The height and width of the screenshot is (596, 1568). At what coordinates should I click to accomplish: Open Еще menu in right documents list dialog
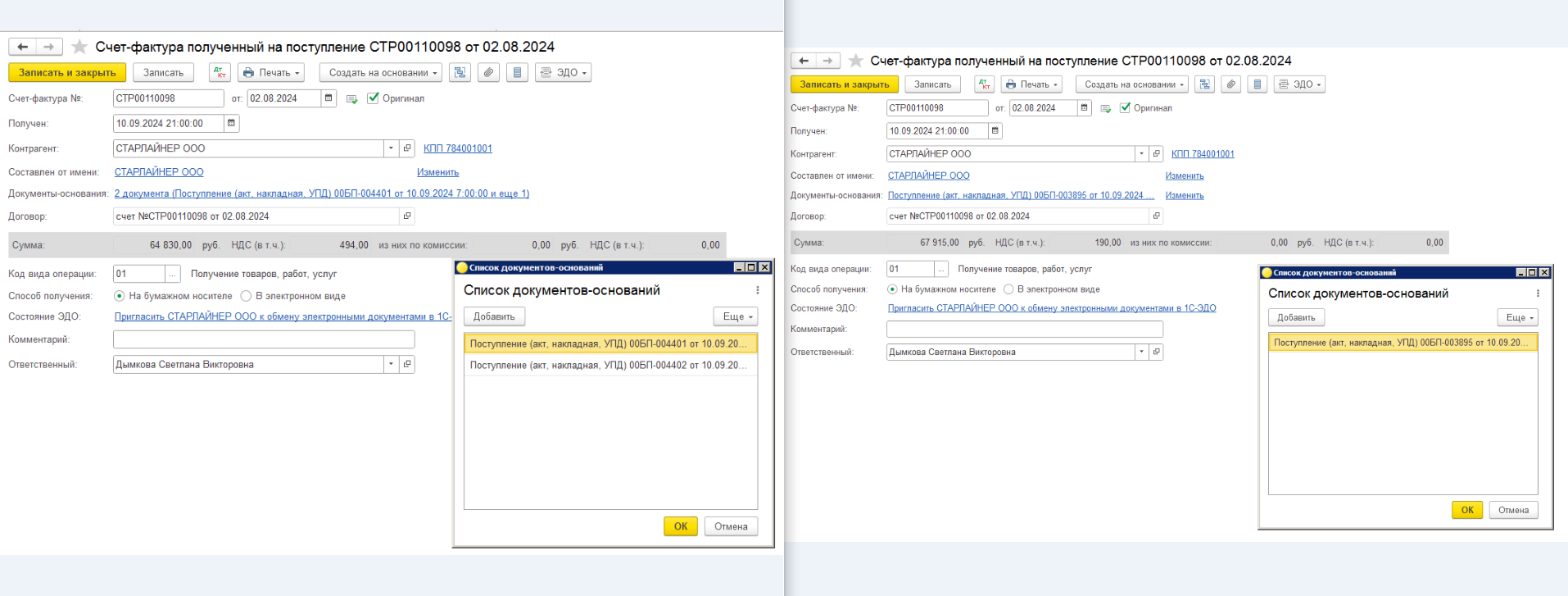(1518, 318)
